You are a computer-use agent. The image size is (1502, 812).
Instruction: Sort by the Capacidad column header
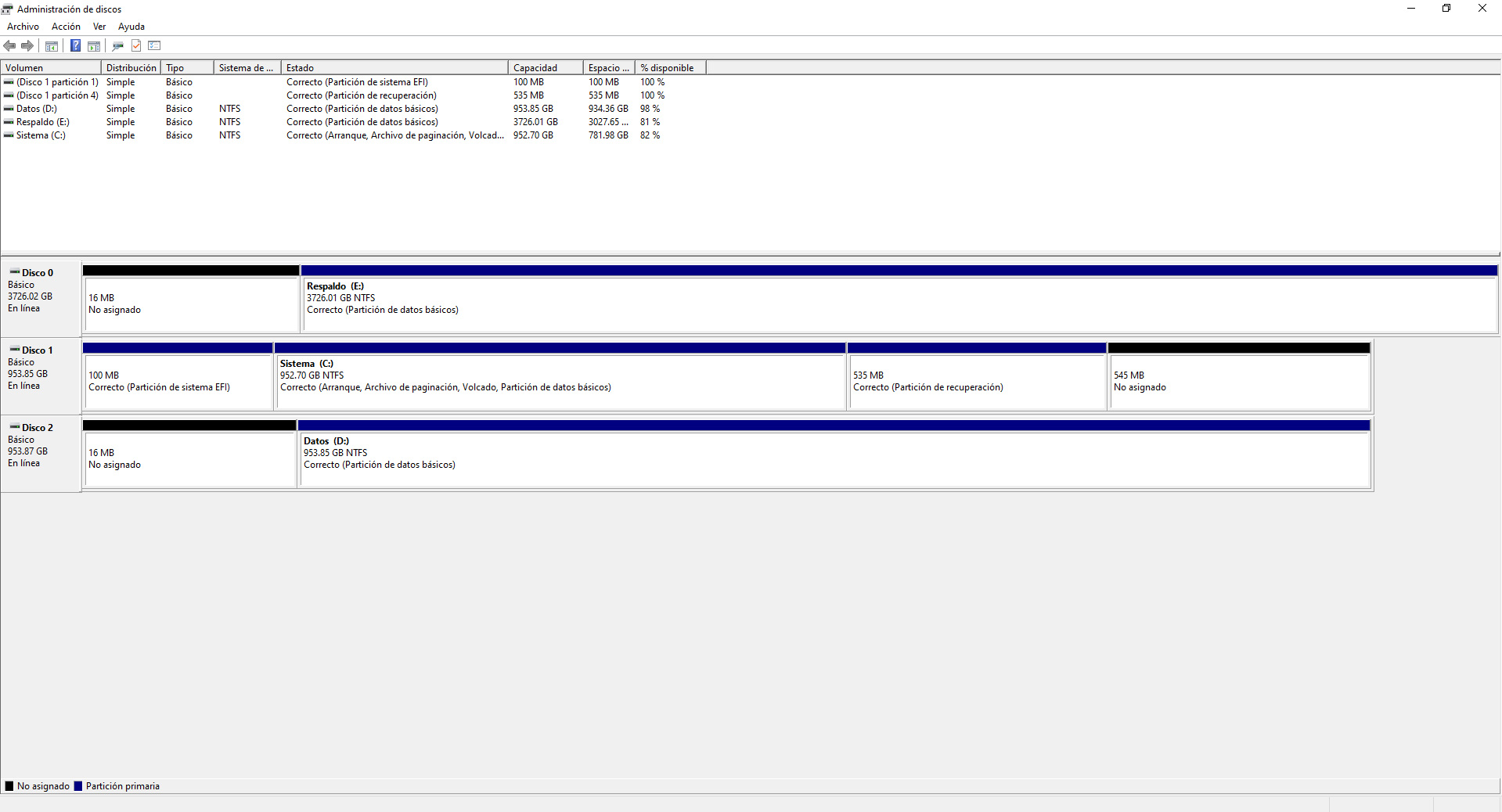coord(546,68)
